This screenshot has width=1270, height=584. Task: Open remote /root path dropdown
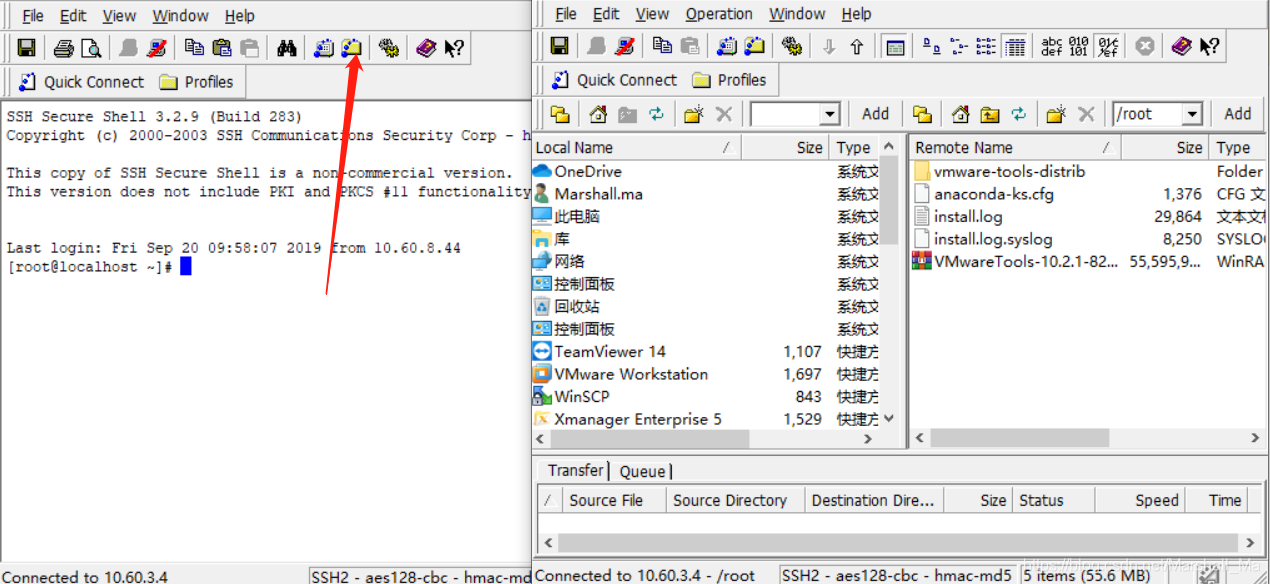tap(1191, 114)
